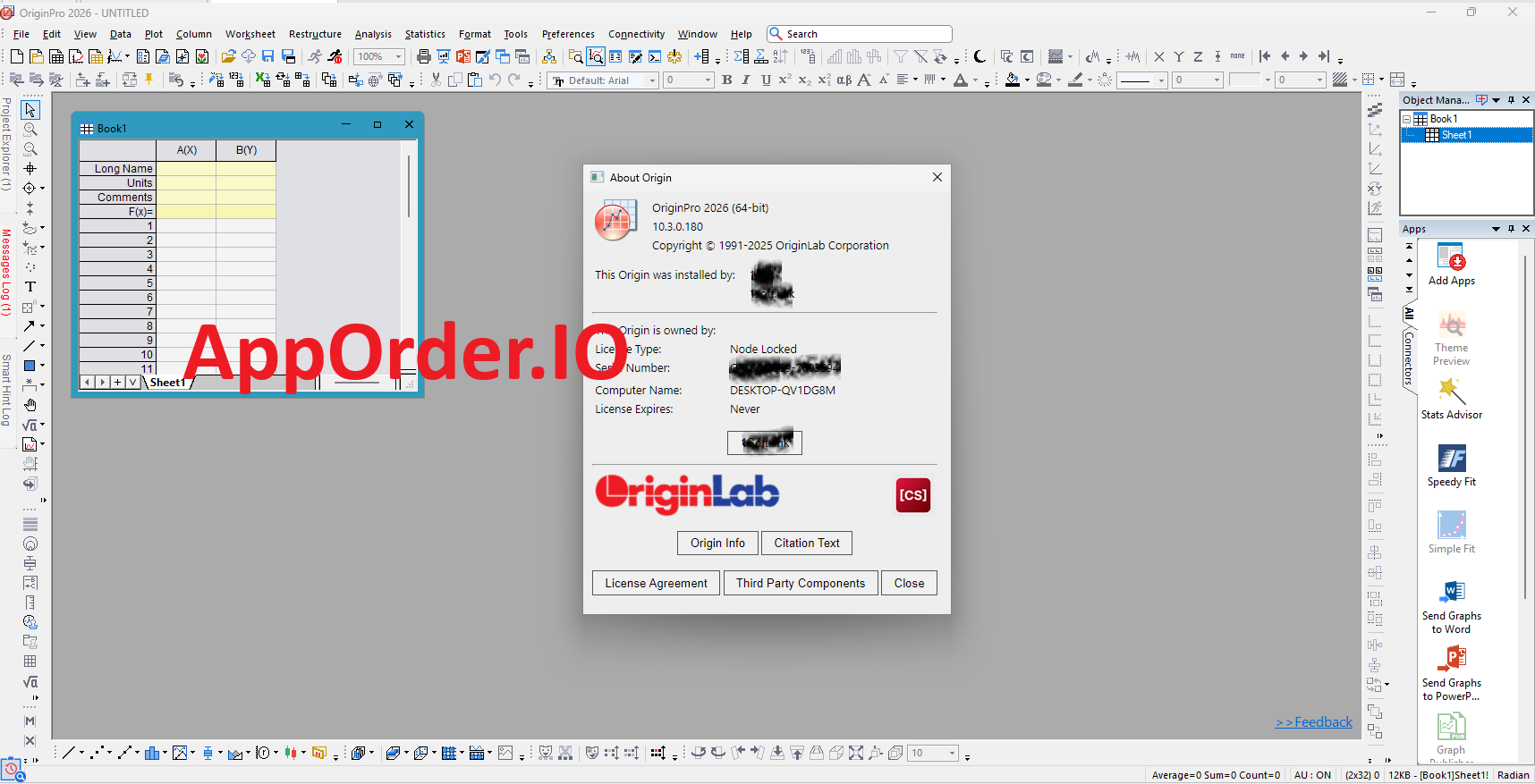Open the Default: Arial font dropdown
The image size is (1535, 784).
[x=652, y=80]
